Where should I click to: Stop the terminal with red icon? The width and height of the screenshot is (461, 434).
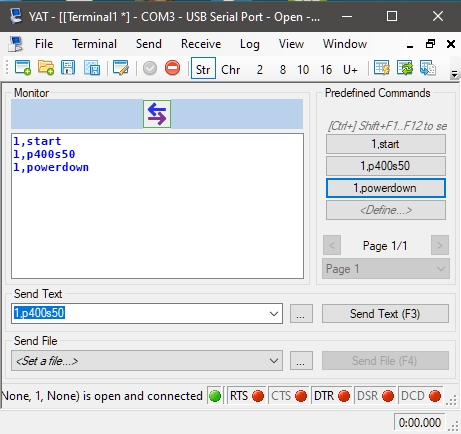pyautogui.click(x=172, y=68)
